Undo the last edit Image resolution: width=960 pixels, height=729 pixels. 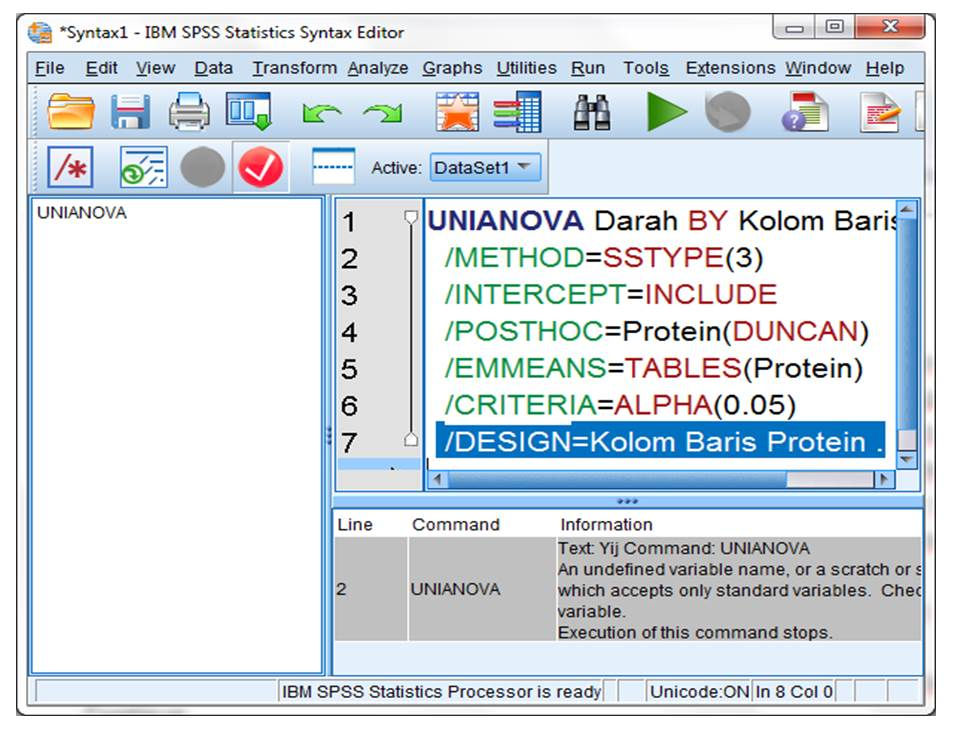321,113
